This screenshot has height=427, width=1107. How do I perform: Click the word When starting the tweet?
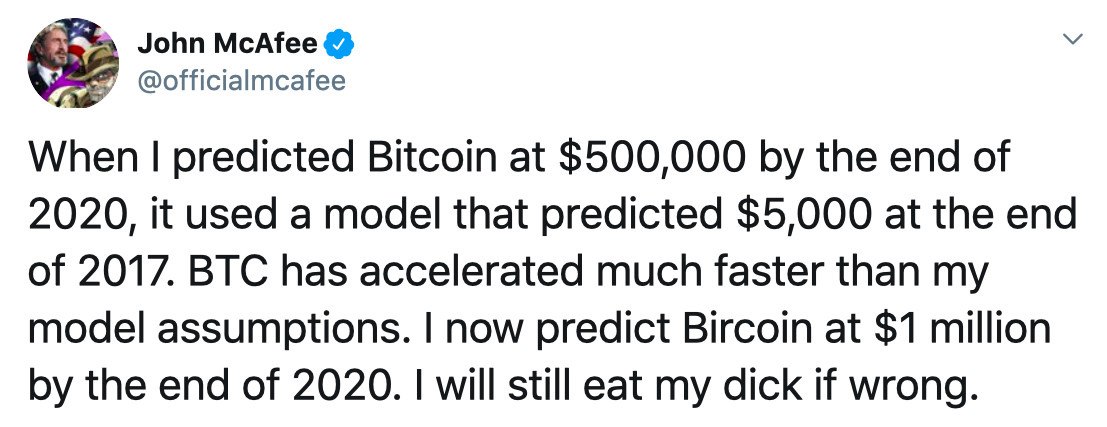click(x=84, y=161)
